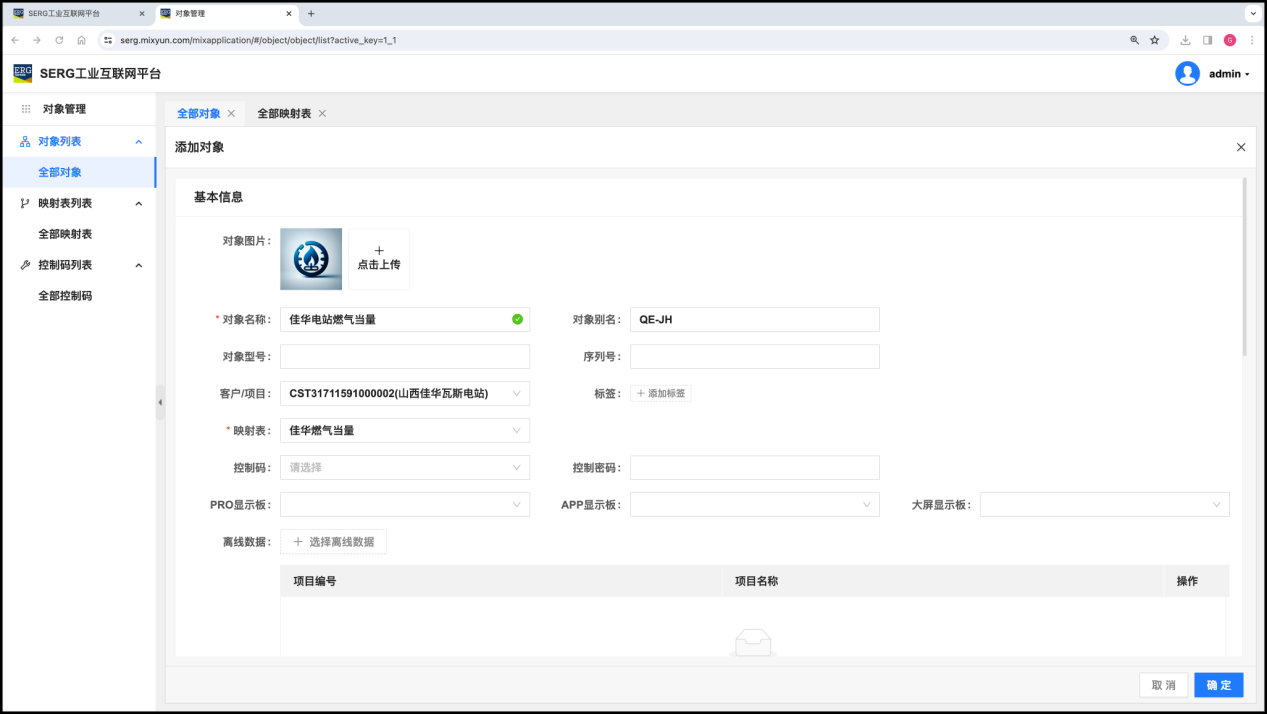Click the browser reload page icon

59,40
